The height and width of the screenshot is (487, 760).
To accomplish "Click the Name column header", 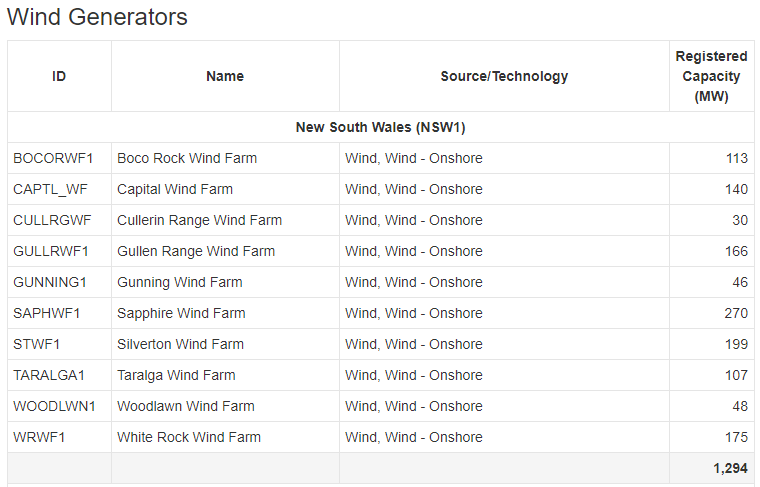I will [225, 76].
